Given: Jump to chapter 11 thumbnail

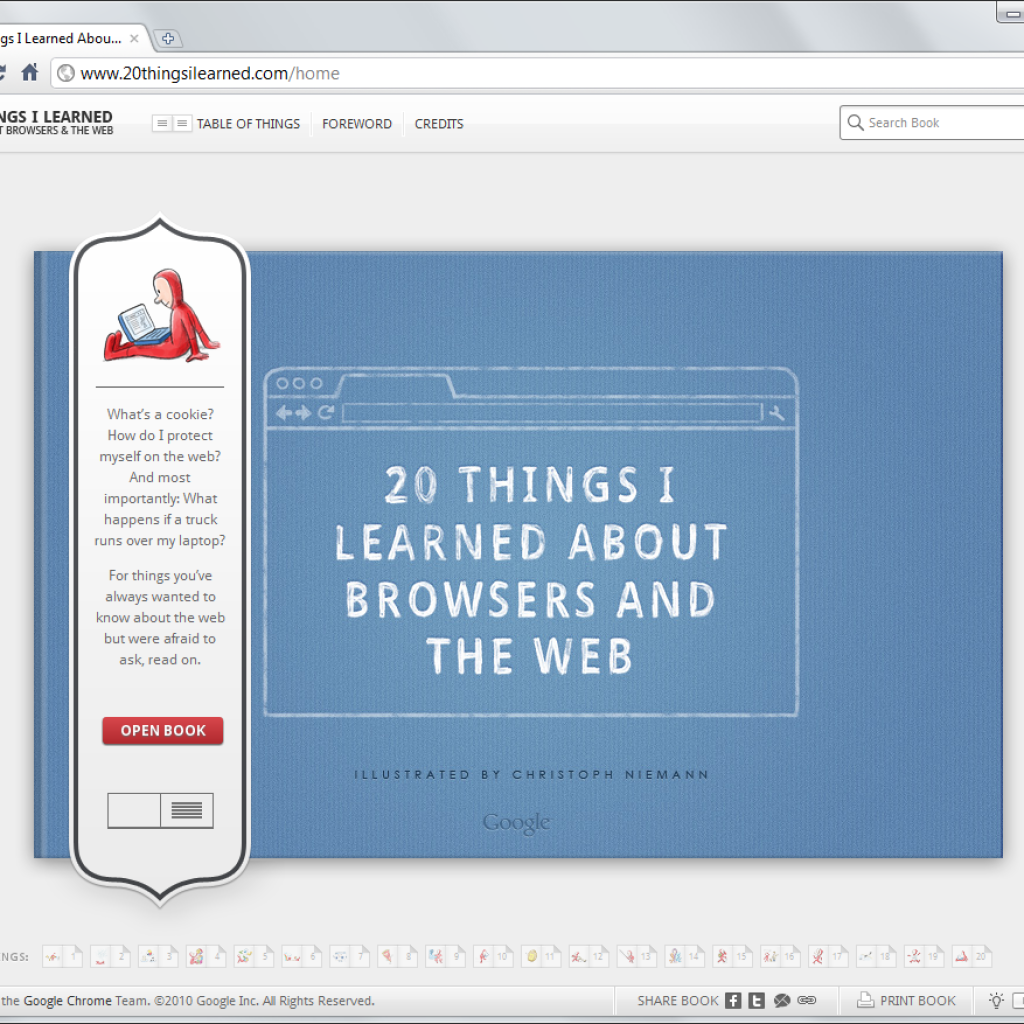Looking at the screenshot, I should 540,956.
